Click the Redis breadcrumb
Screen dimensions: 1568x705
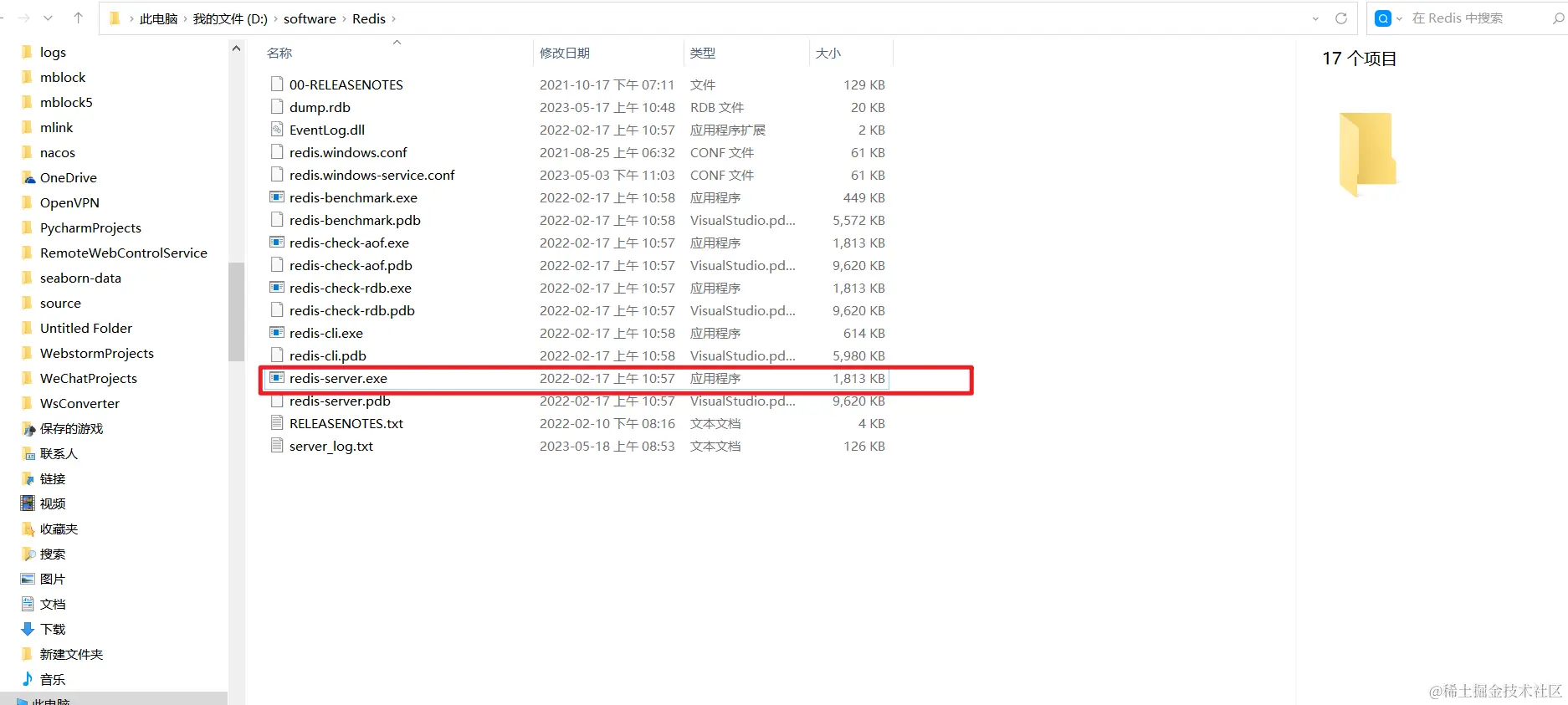click(x=369, y=18)
